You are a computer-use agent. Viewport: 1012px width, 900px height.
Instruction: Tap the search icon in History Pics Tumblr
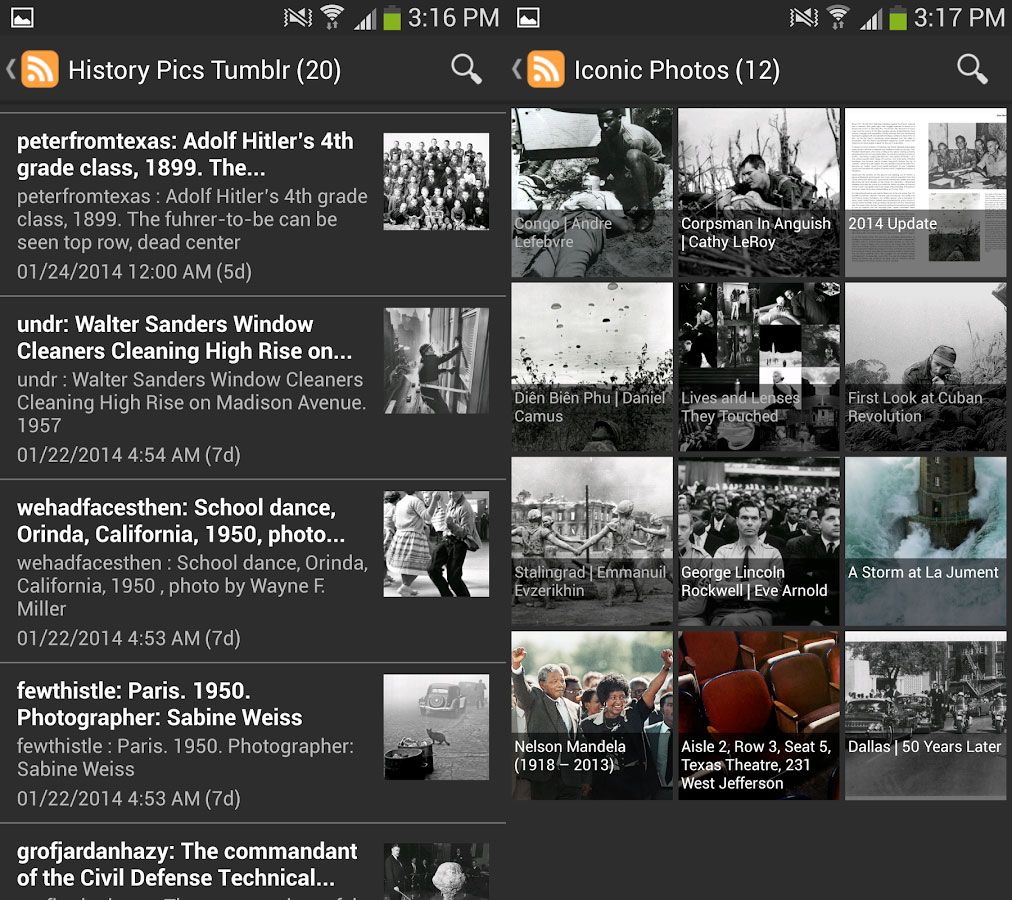(466, 69)
